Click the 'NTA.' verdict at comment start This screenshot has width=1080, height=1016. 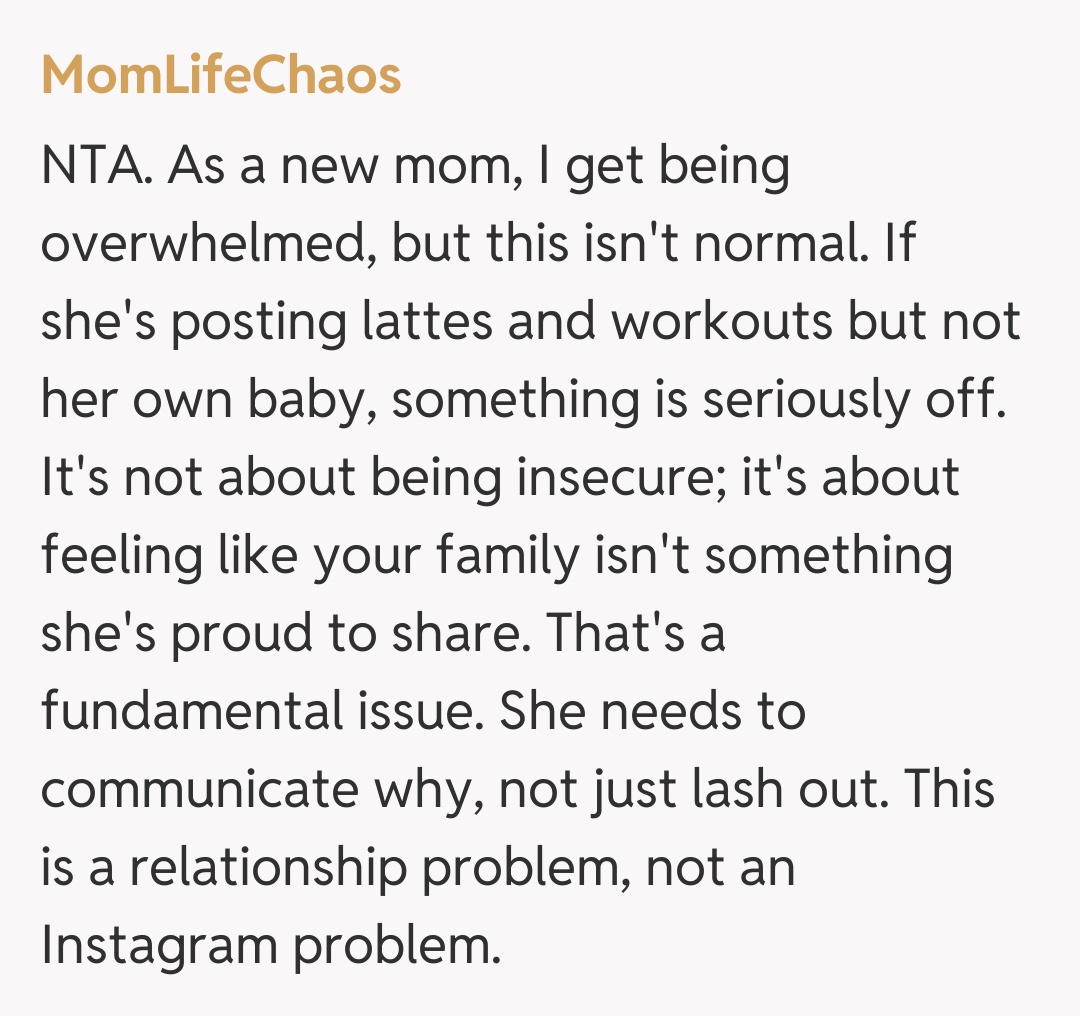[96, 165]
